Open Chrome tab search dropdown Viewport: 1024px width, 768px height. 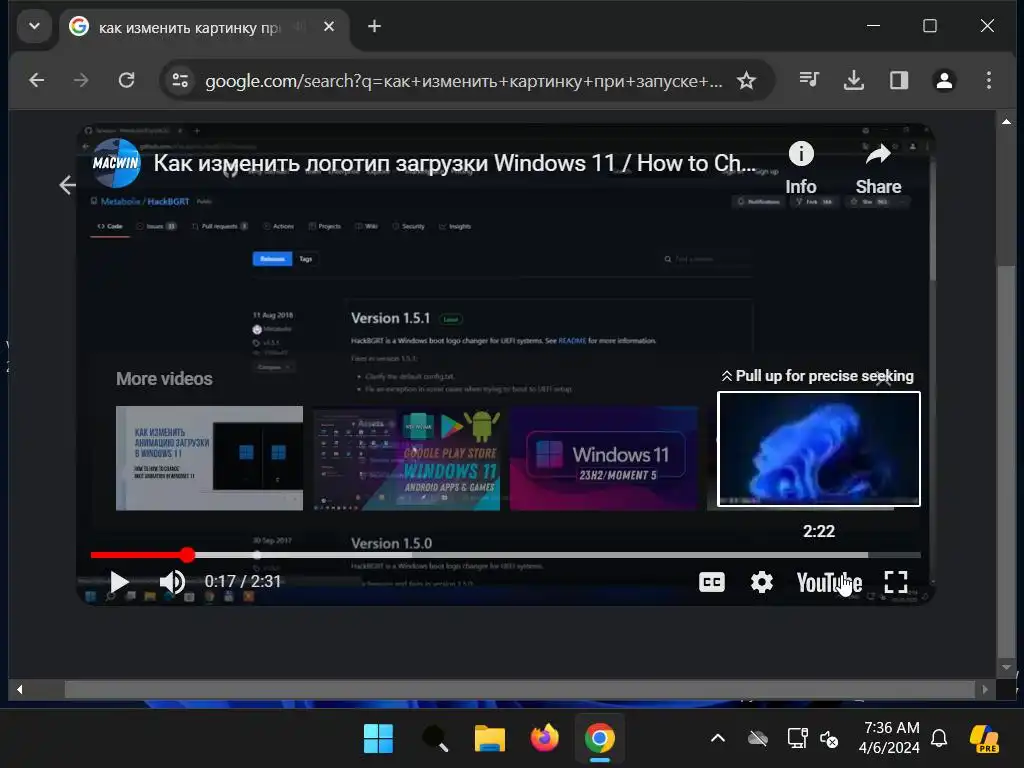click(x=35, y=27)
